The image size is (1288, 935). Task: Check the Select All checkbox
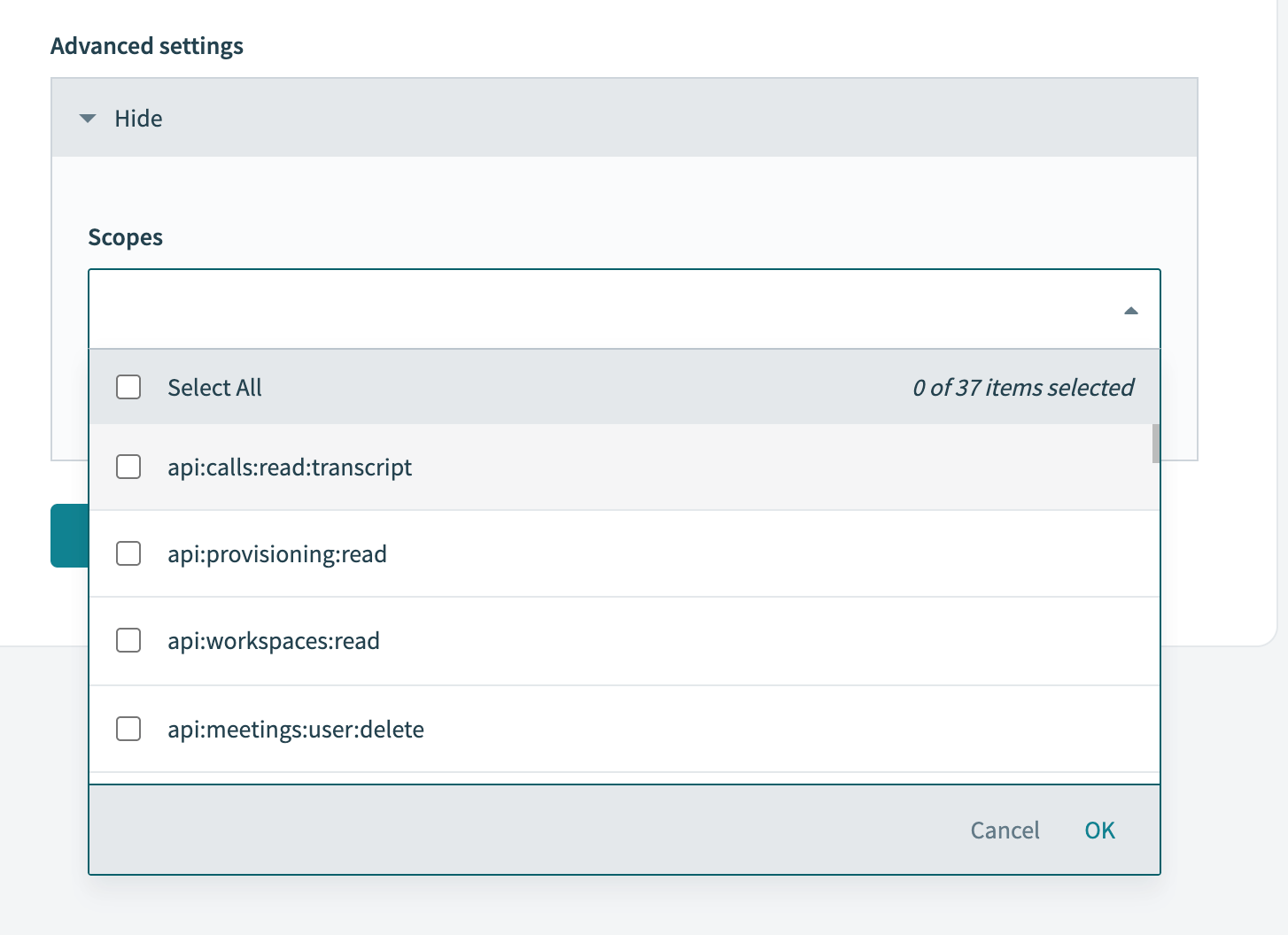coord(128,387)
